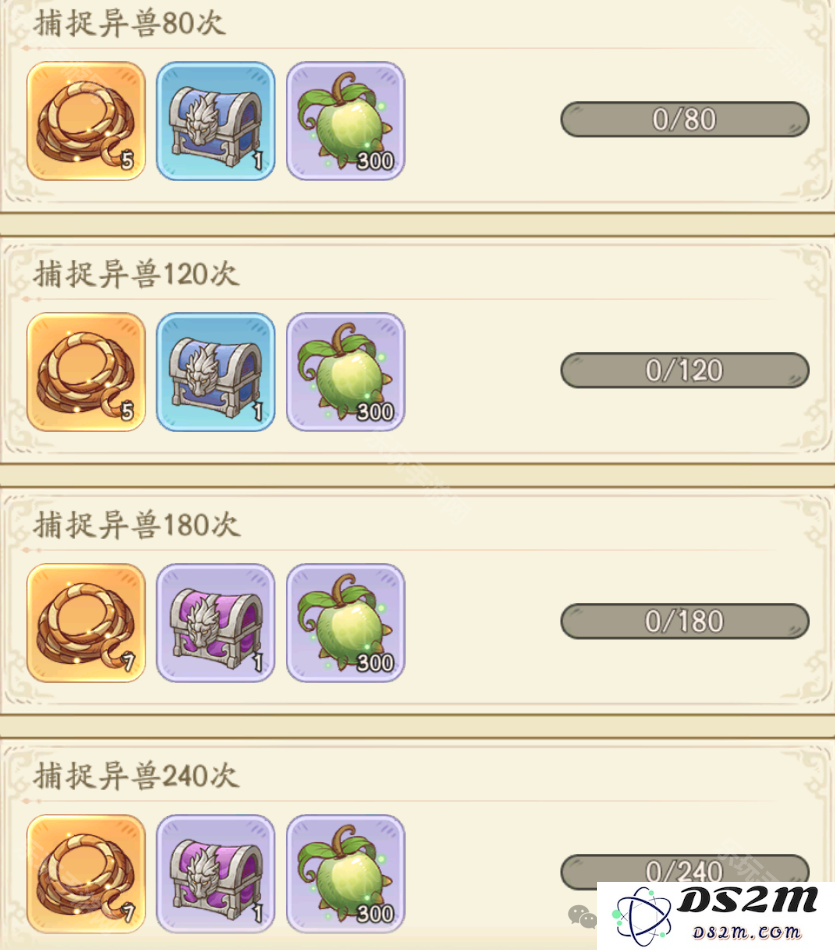Image resolution: width=835 pixels, height=950 pixels.
Task: Click the 0/180 progress button
Action: coord(685,620)
